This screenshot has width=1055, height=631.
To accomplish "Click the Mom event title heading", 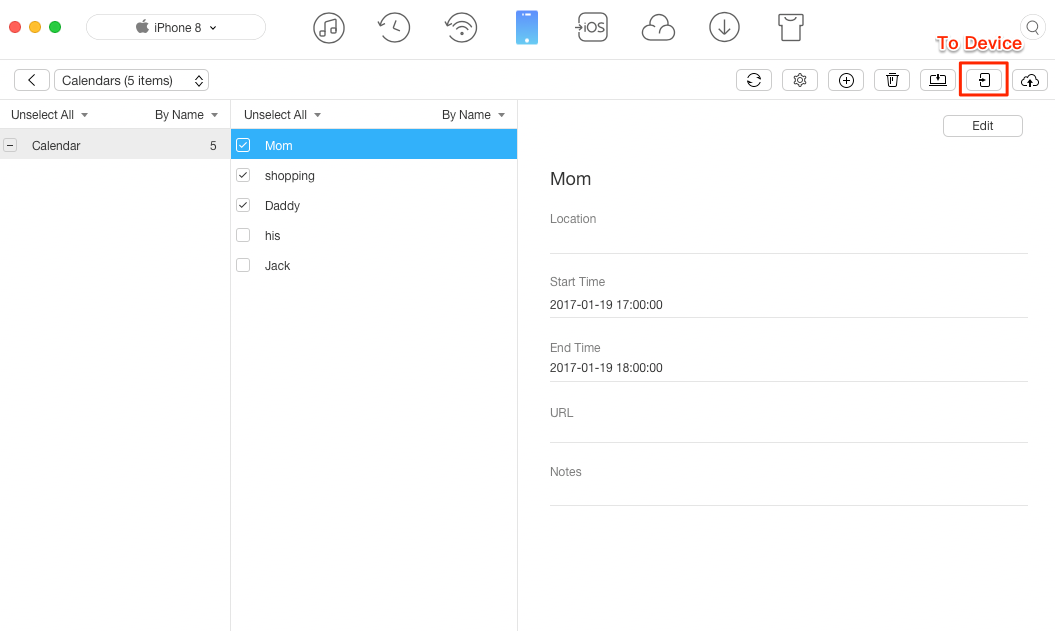I will pyautogui.click(x=571, y=179).
